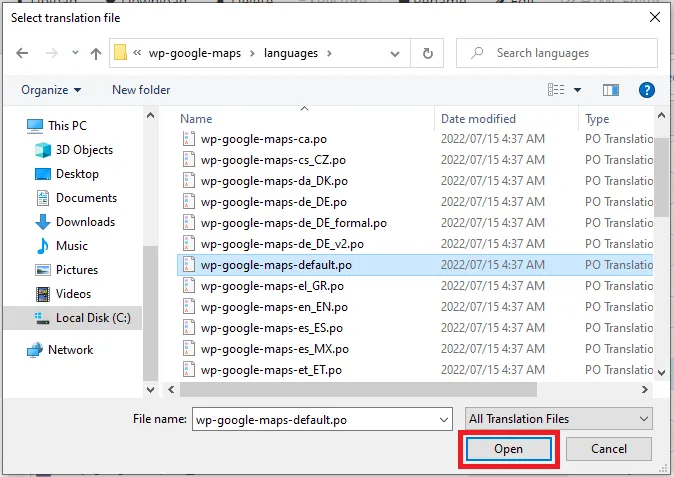Open the address bar history dropdown

395,54
